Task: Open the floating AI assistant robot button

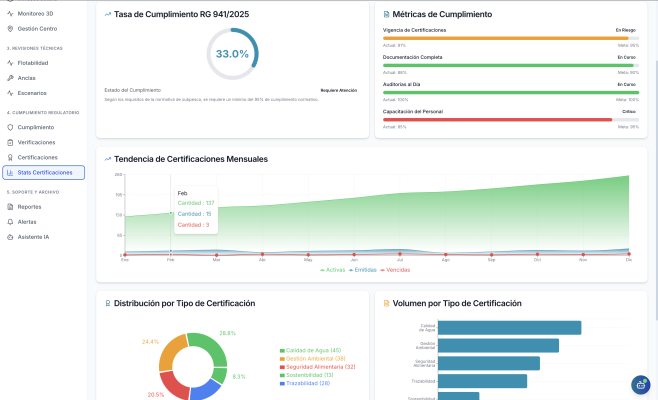Action: coord(641,384)
